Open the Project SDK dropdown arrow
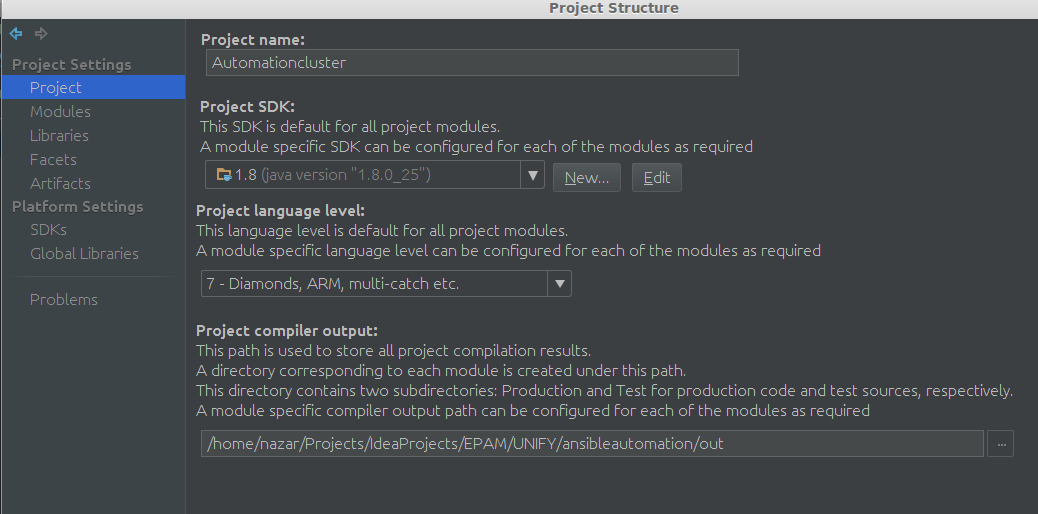This screenshot has height=514, width=1038. [532, 175]
